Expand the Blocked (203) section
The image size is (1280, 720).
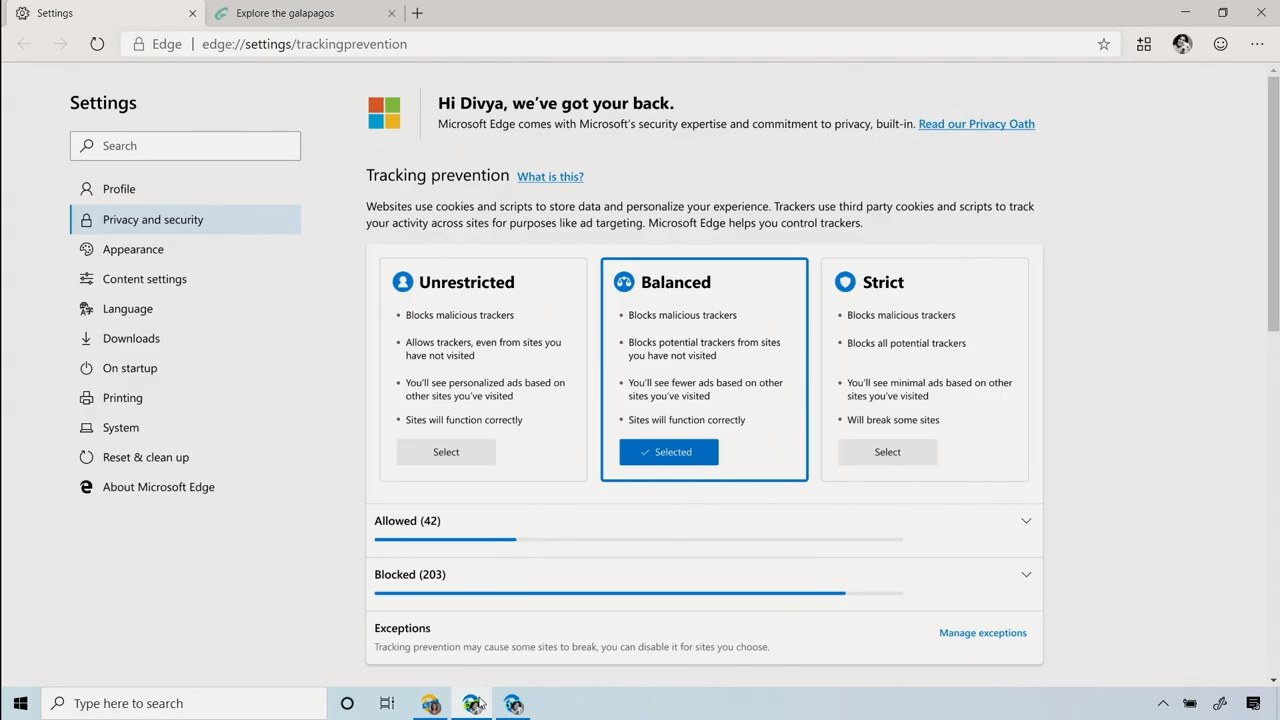pyautogui.click(x=1026, y=575)
